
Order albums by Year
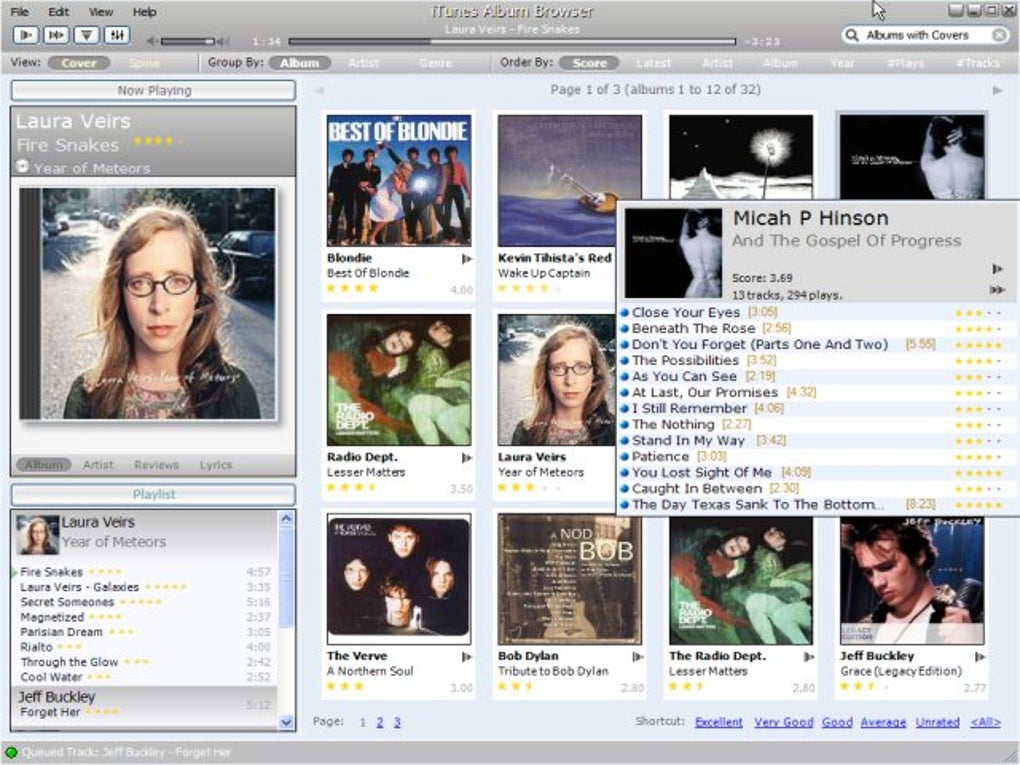(x=842, y=63)
